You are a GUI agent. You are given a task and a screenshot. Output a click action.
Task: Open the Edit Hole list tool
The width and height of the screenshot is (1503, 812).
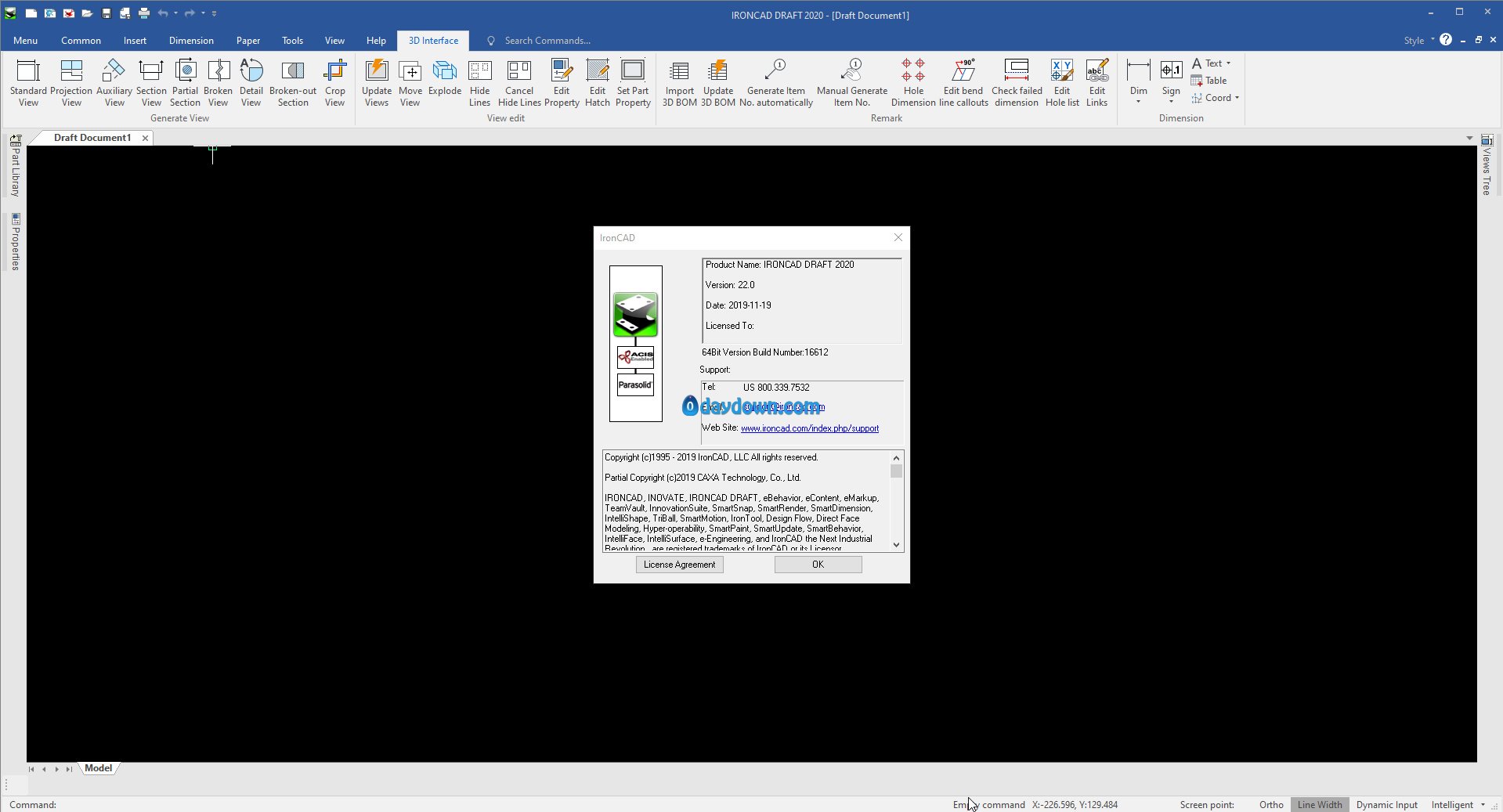pos(1062,82)
